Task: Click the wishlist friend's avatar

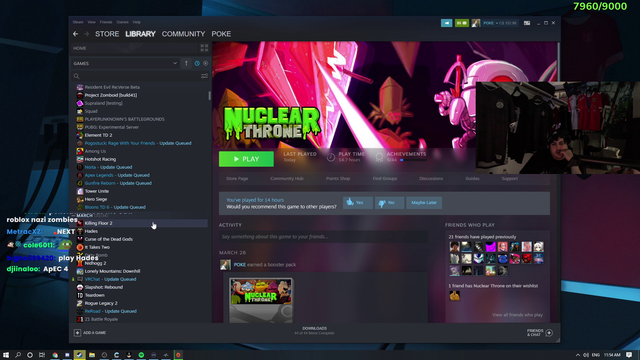Action: (454, 296)
